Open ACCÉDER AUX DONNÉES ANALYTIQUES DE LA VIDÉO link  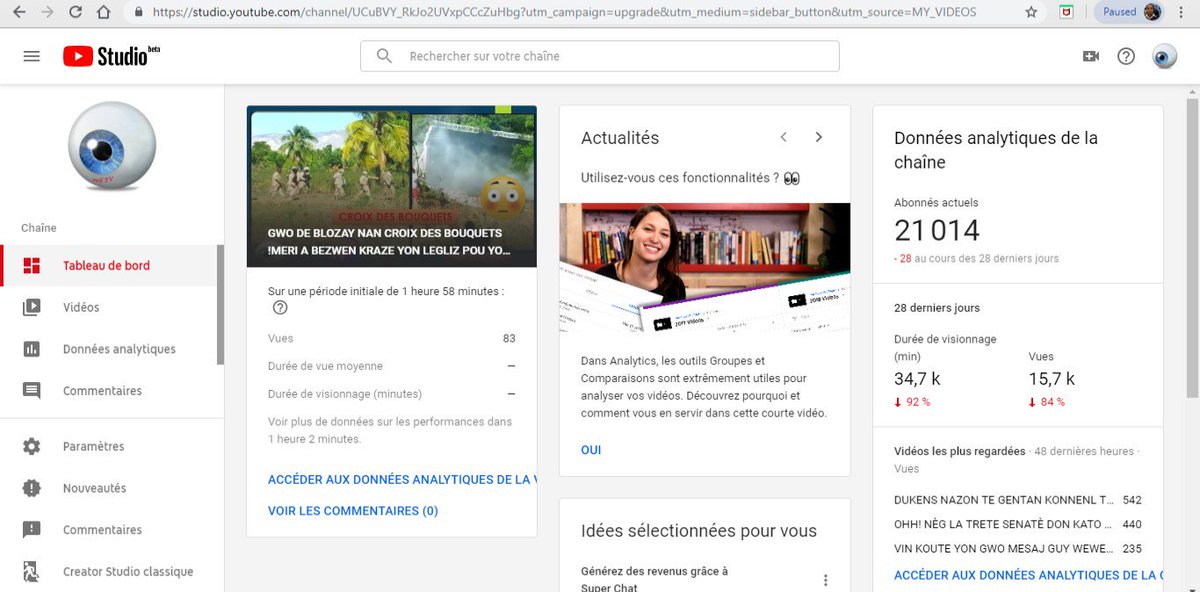(x=402, y=480)
